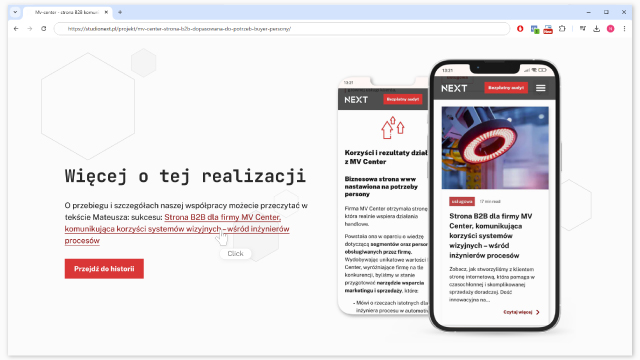This screenshot has width=640, height=360.
Task: Click the 'Czytaj więcej' link in the phone
Action: pyautogui.click(x=518, y=312)
